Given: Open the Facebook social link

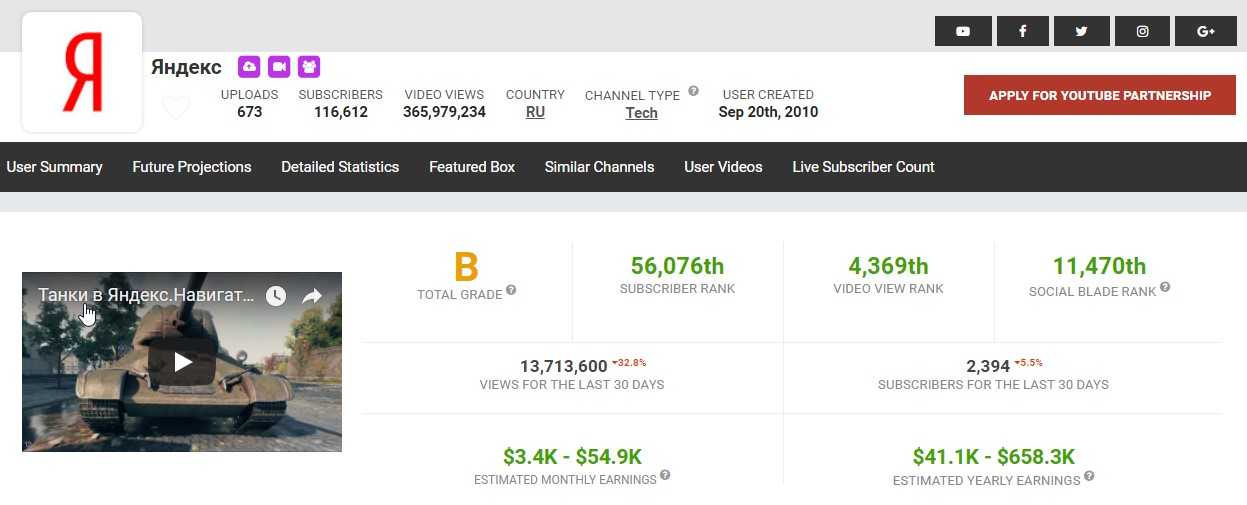Looking at the screenshot, I should pyautogui.click(x=1023, y=31).
